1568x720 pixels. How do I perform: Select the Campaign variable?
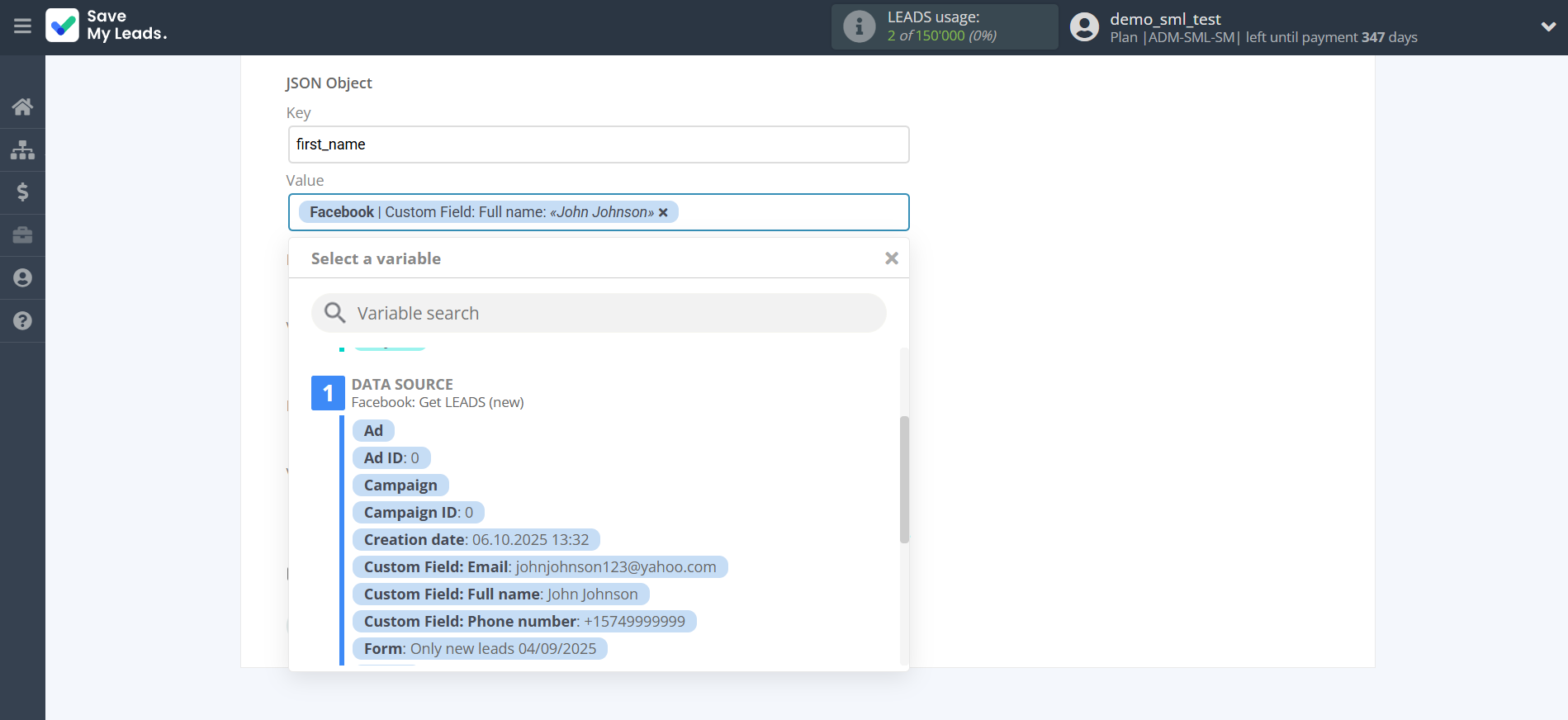(x=400, y=486)
